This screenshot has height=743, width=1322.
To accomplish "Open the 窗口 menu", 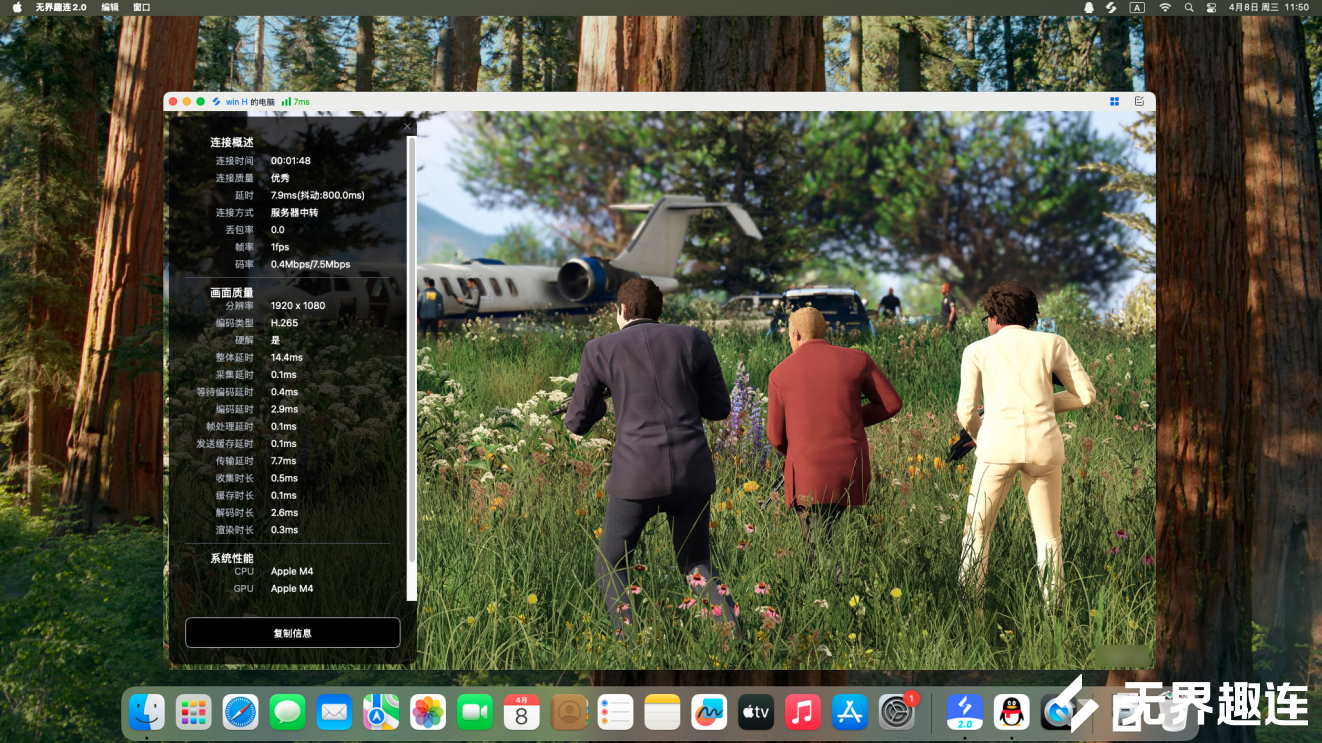I will pyautogui.click(x=142, y=7).
